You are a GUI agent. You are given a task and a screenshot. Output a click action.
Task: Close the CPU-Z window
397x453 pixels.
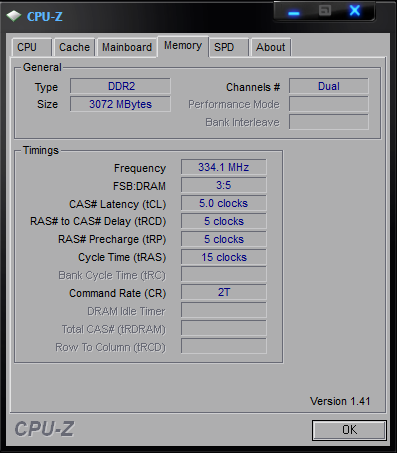point(355,11)
